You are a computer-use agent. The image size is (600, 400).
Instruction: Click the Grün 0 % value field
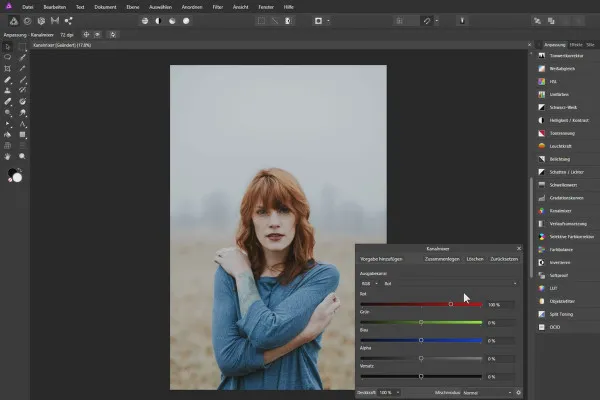tap(501, 323)
